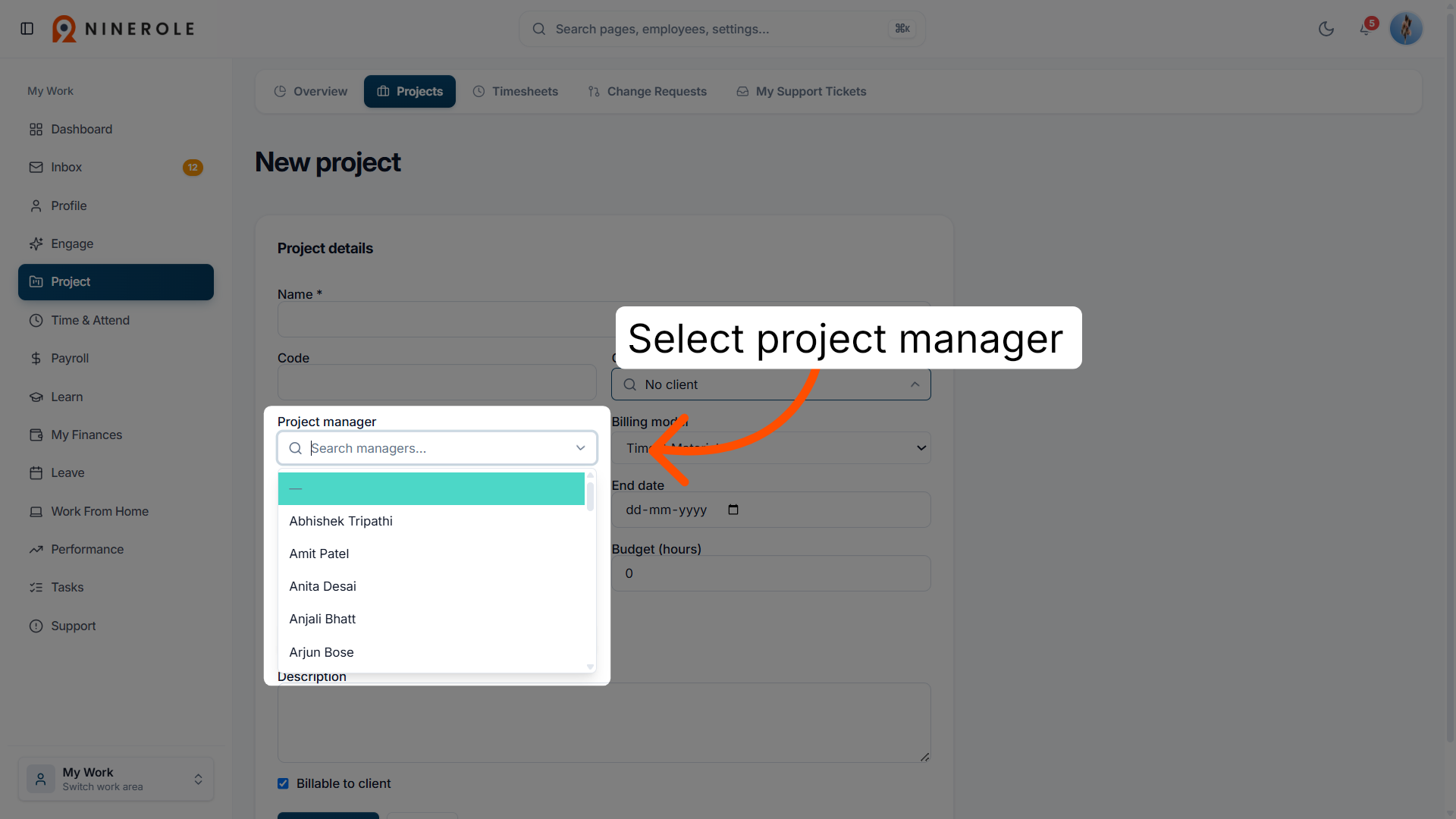The height and width of the screenshot is (819, 1456).
Task: Open the notifications bell
Action: 1365,29
